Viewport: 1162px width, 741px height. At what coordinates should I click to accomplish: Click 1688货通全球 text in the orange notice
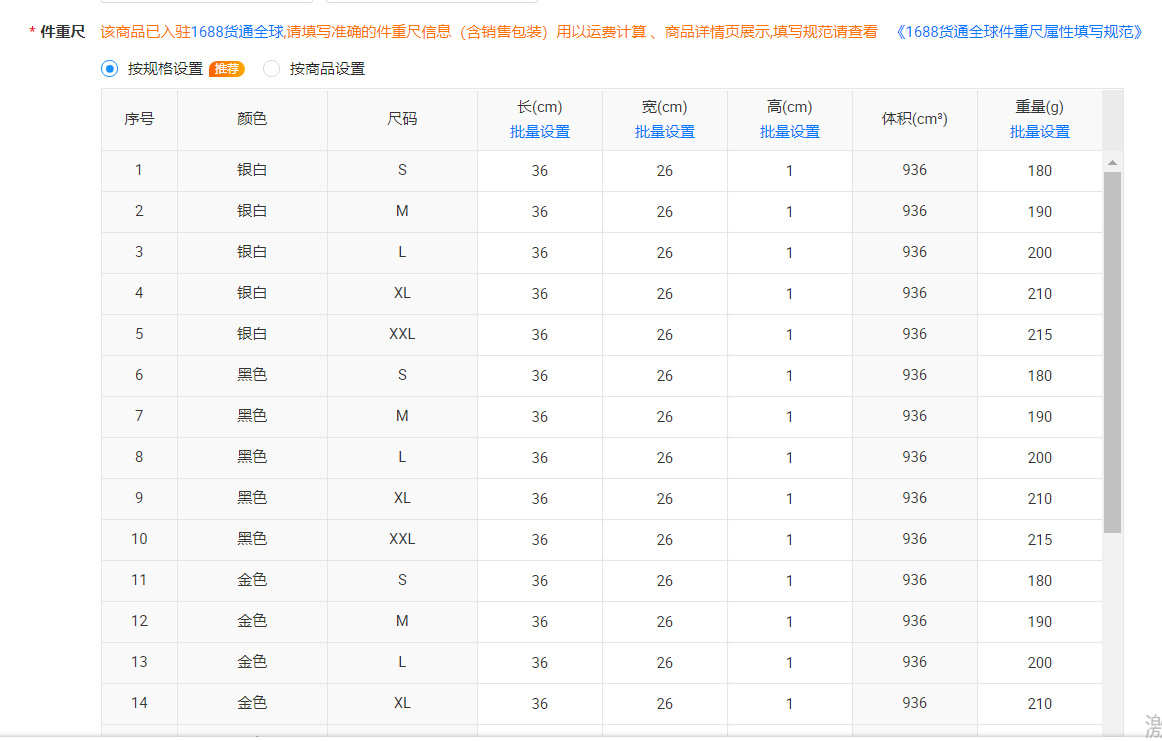tap(237, 32)
